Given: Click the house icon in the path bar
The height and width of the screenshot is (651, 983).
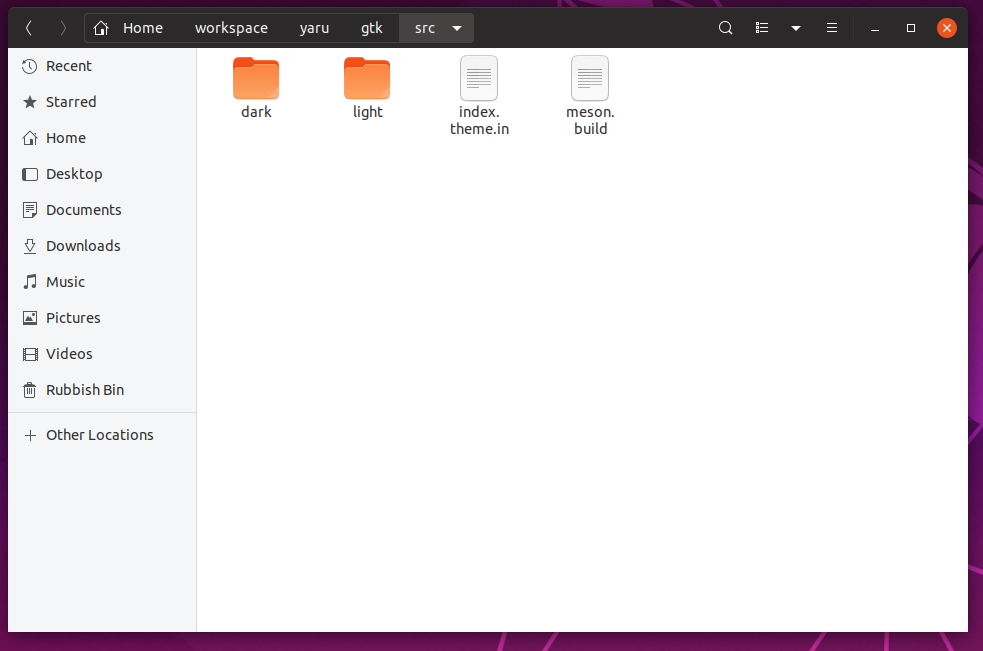Looking at the screenshot, I should (x=100, y=28).
